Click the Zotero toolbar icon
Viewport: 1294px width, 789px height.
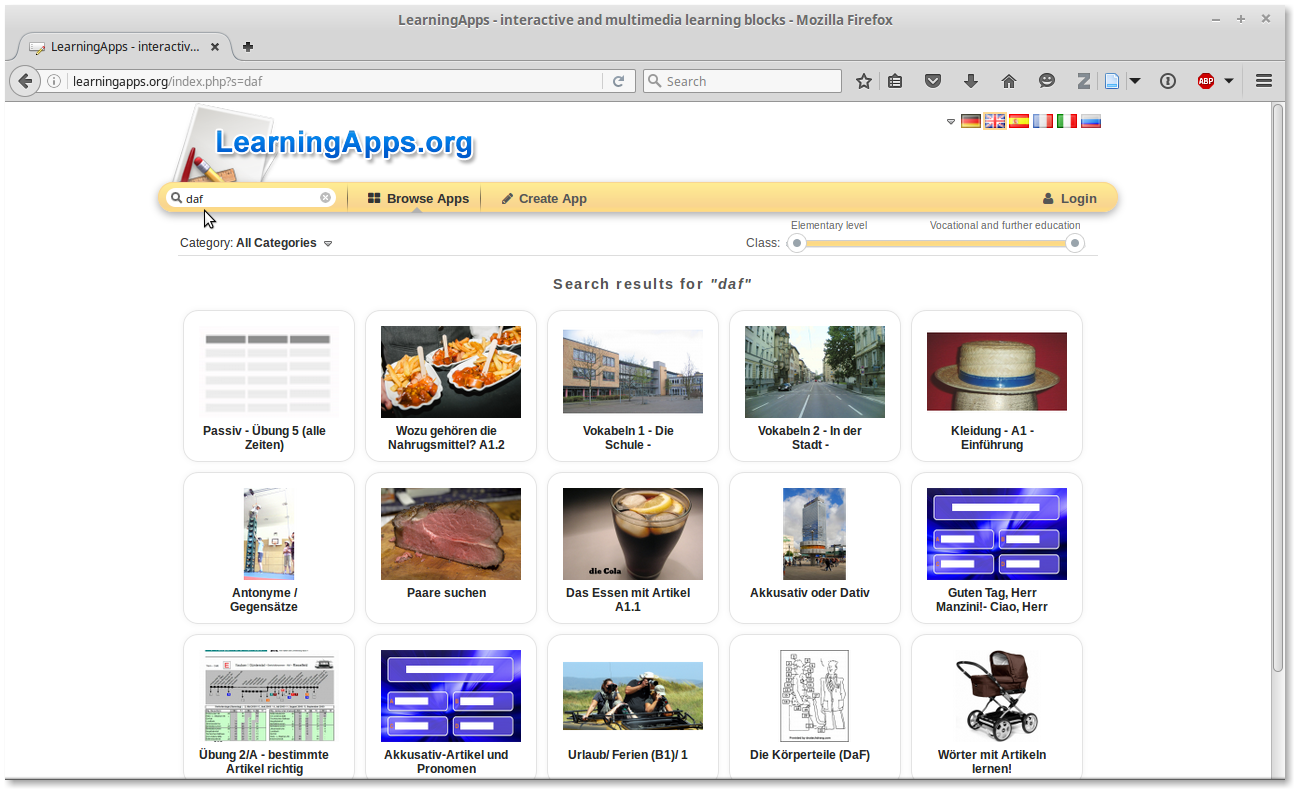1084,81
